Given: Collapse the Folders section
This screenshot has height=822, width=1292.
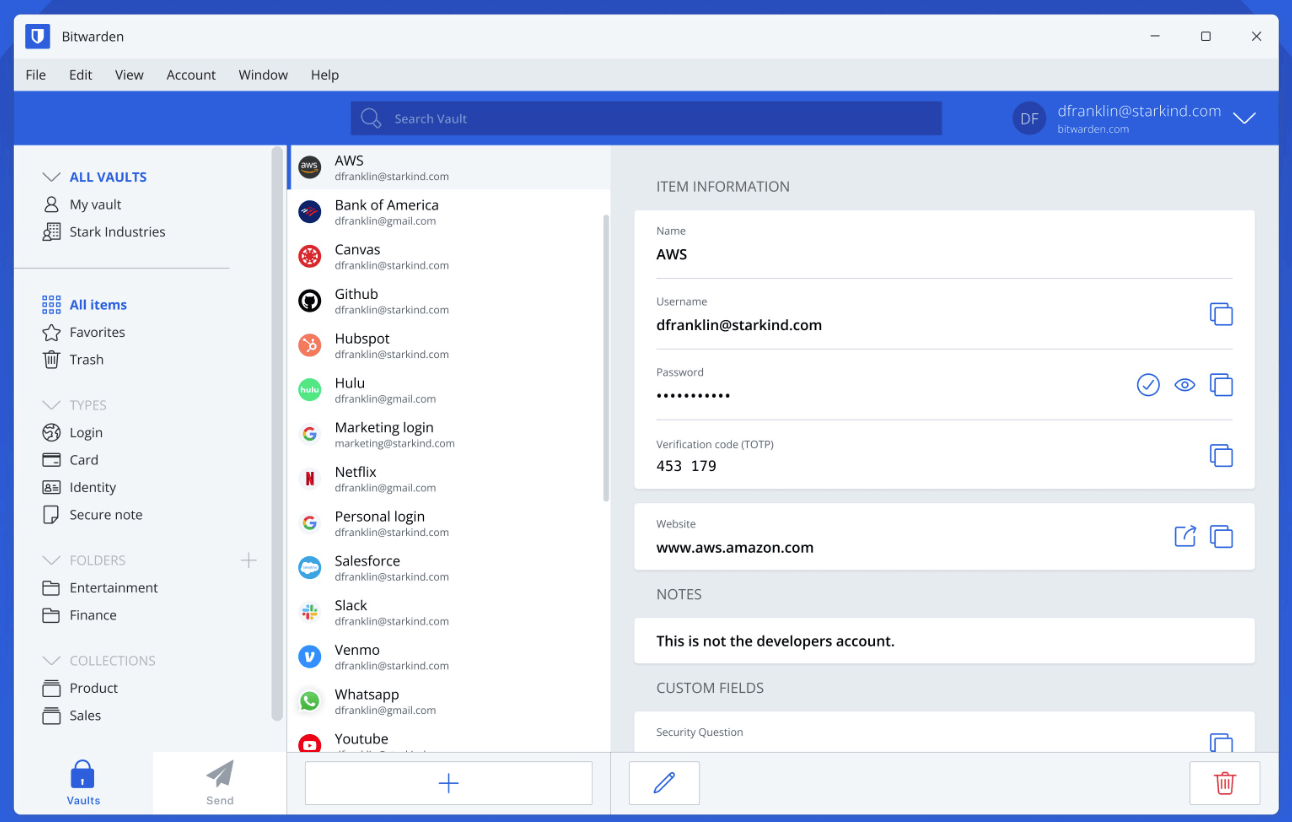Looking at the screenshot, I should pyautogui.click(x=51, y=560).
